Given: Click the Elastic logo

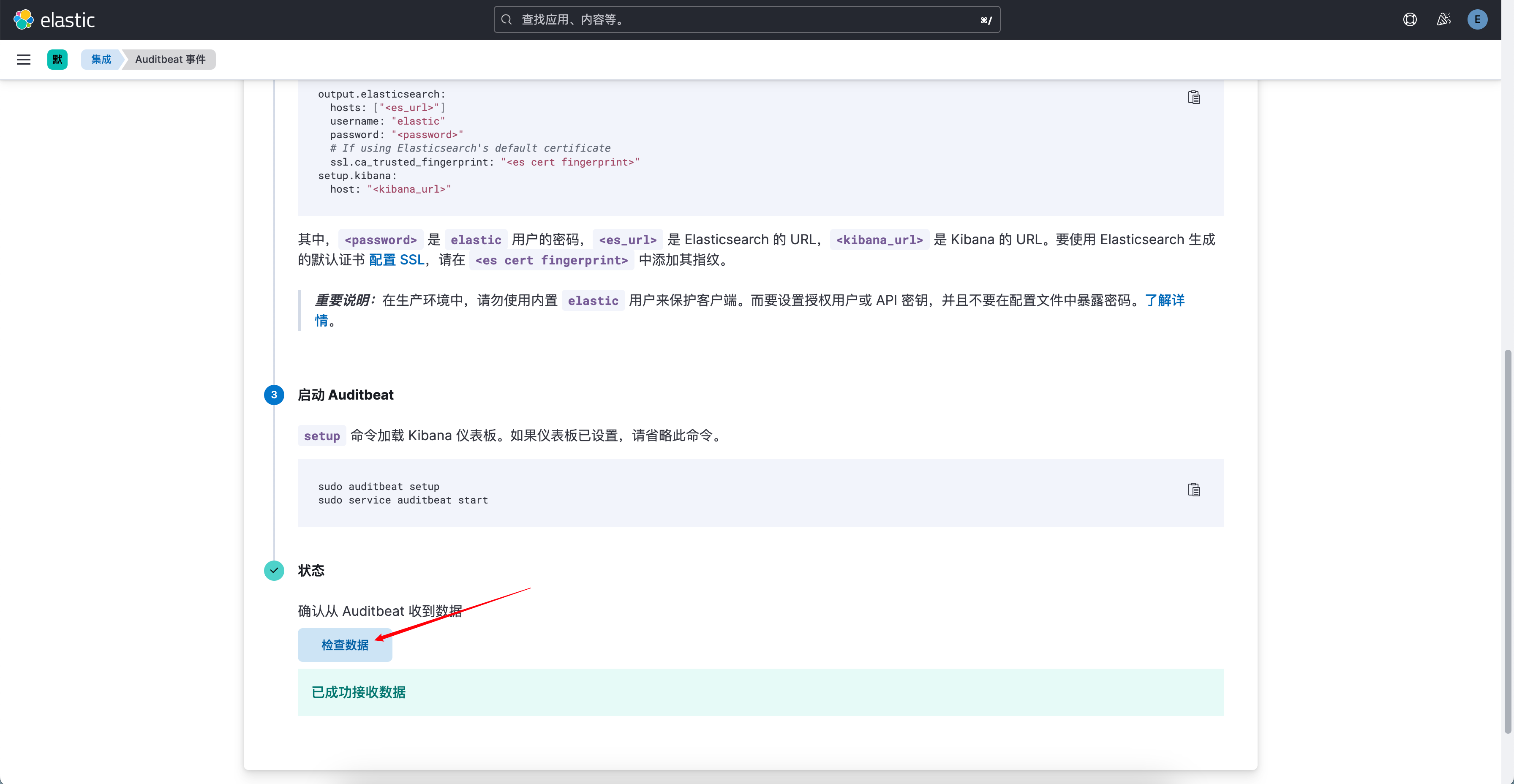Looking at the screenshot, I should 54,20.
